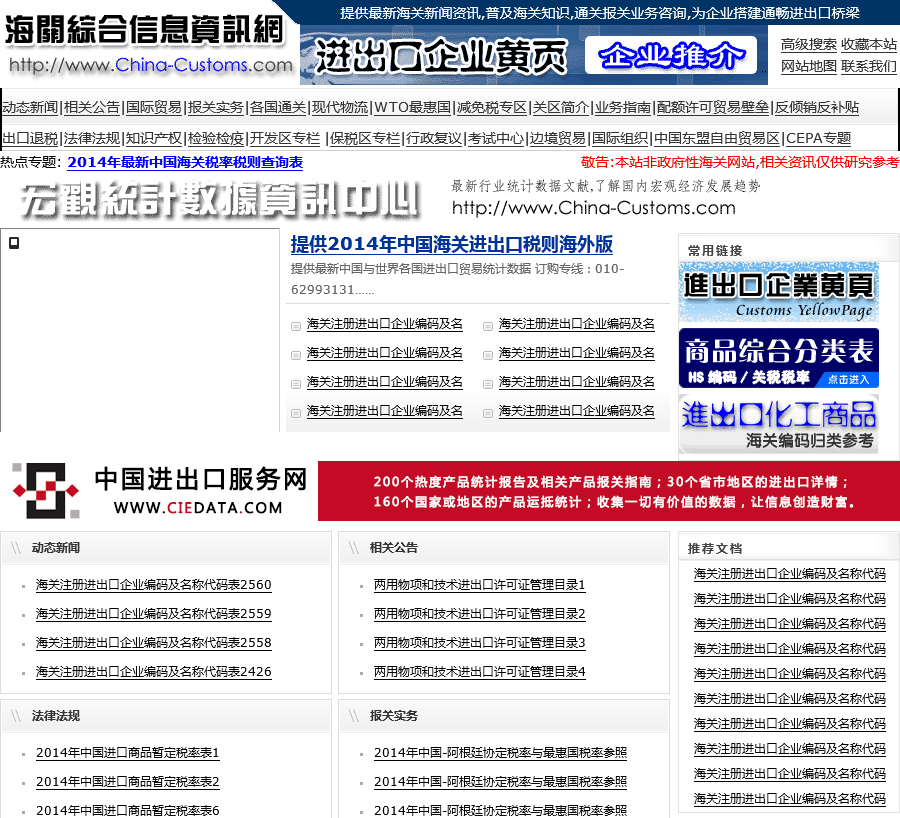Open 高级搜索 link
Image resolution: width=900 pixels, height=818 pixels.
[x=808, y=44]
